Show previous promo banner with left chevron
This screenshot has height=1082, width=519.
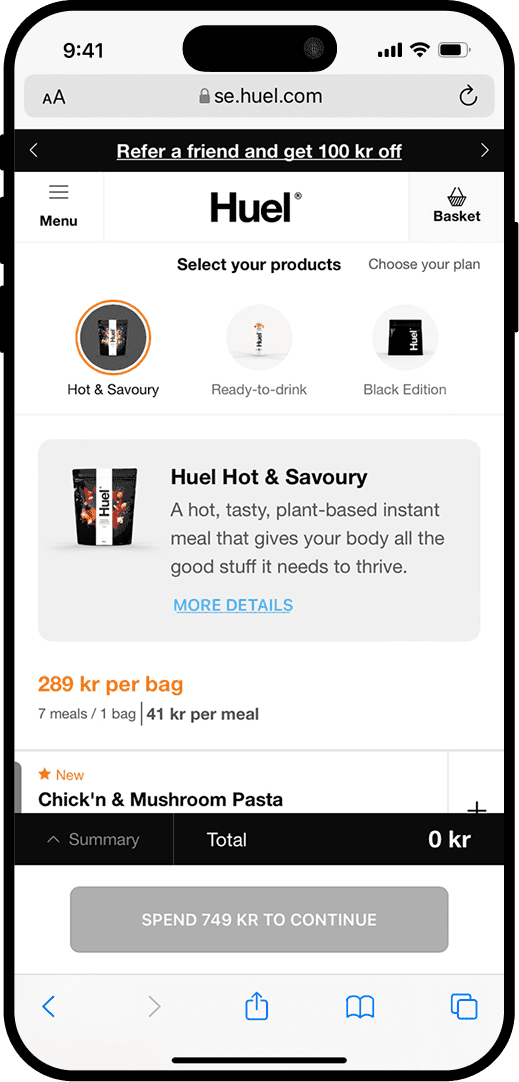[x=34, y=150]
